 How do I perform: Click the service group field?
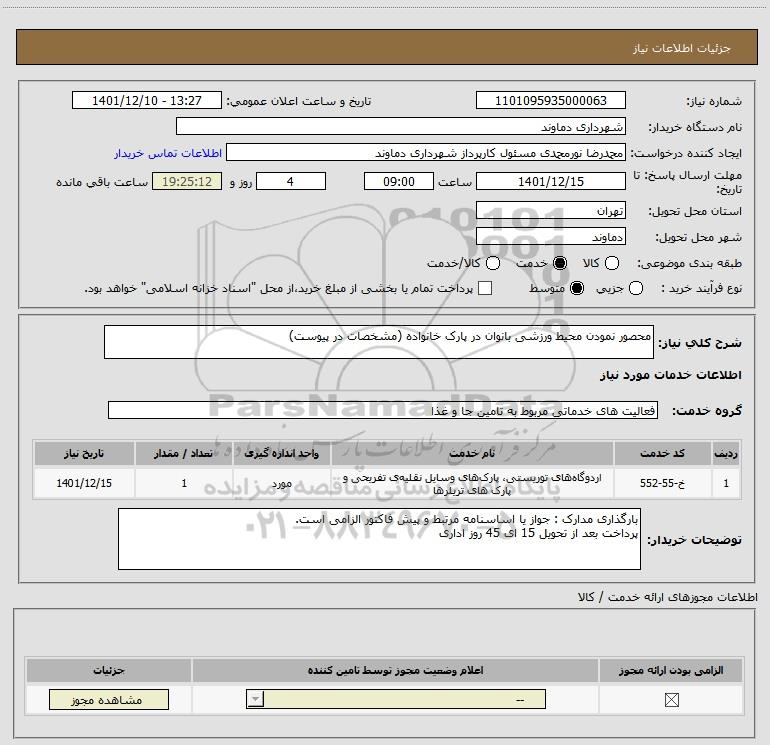(383, 411)
